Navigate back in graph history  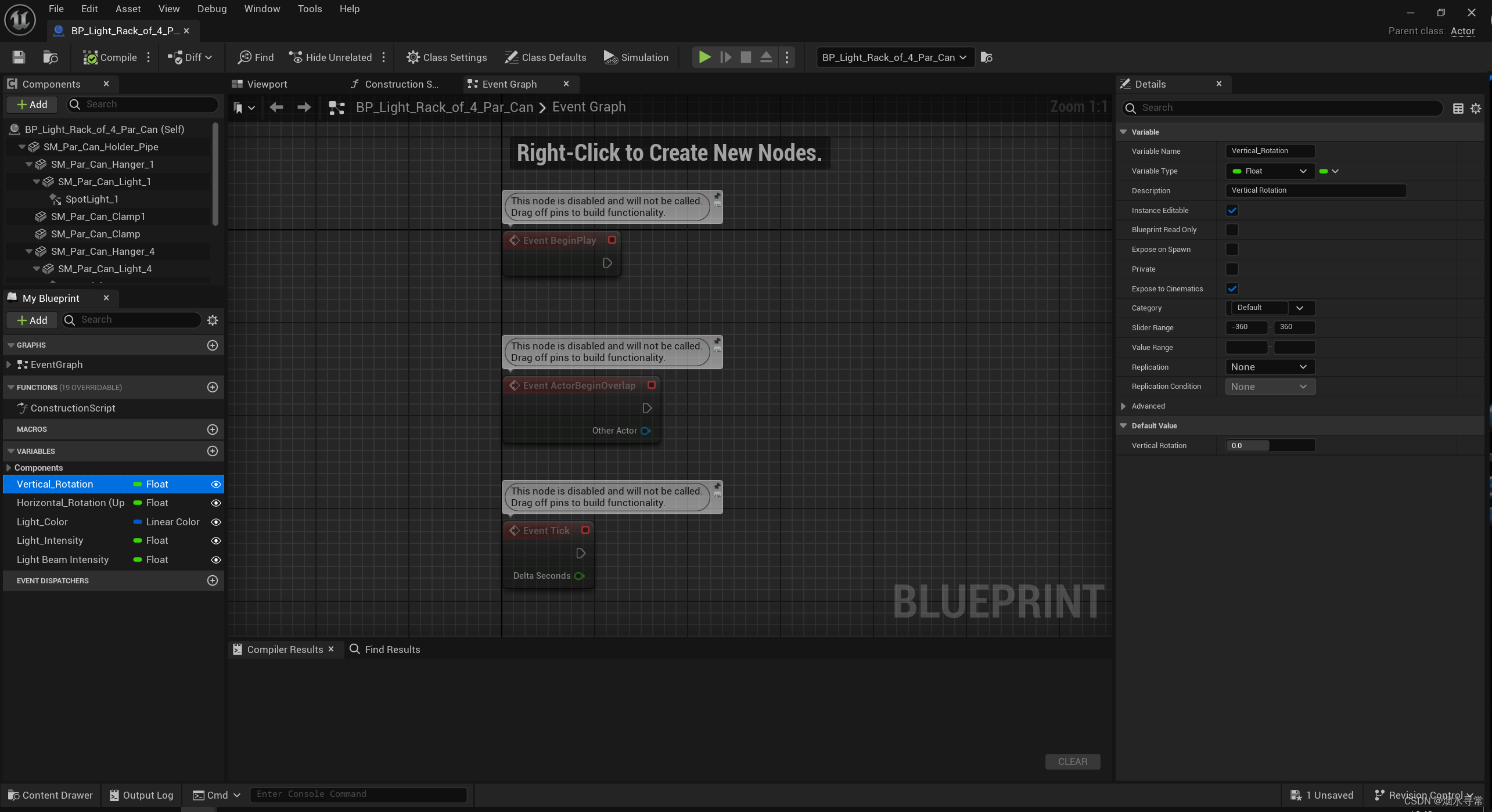tap(276, 107)
